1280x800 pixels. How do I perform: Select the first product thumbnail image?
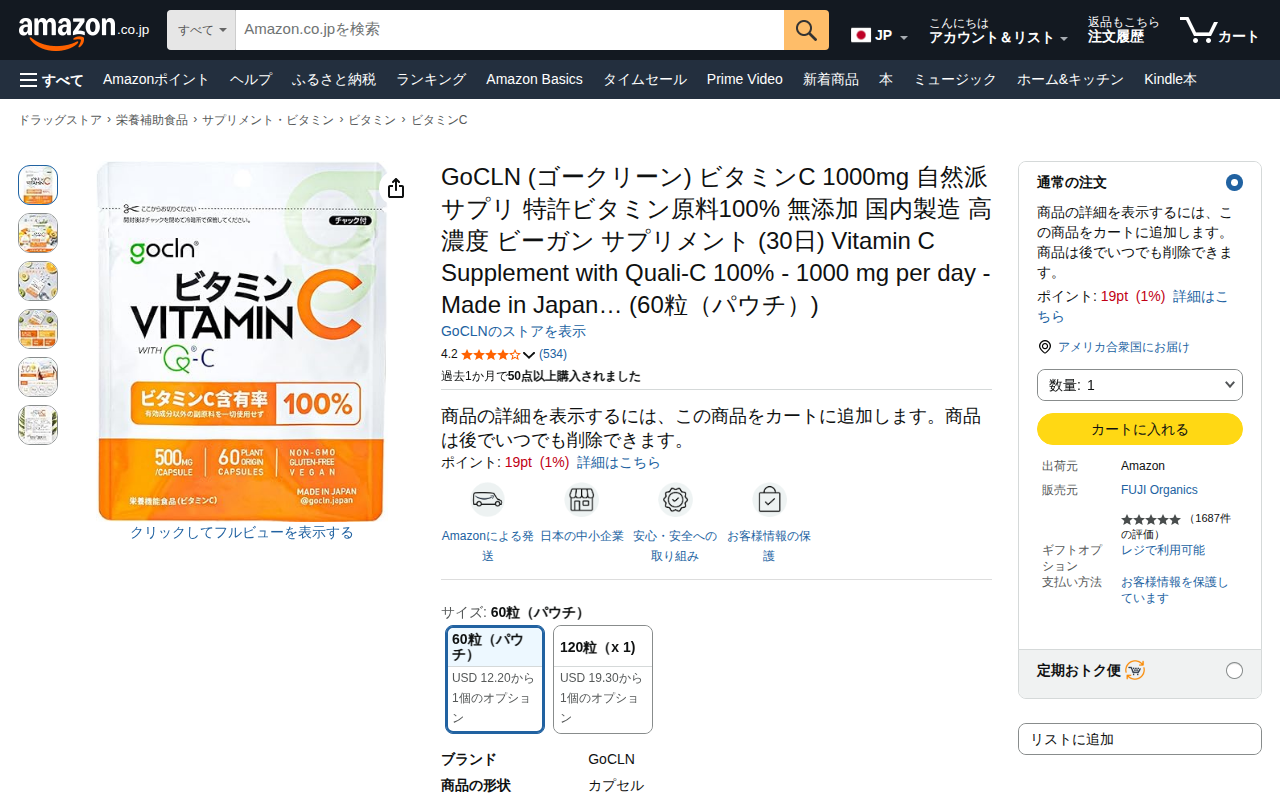(x=38, y=185)
